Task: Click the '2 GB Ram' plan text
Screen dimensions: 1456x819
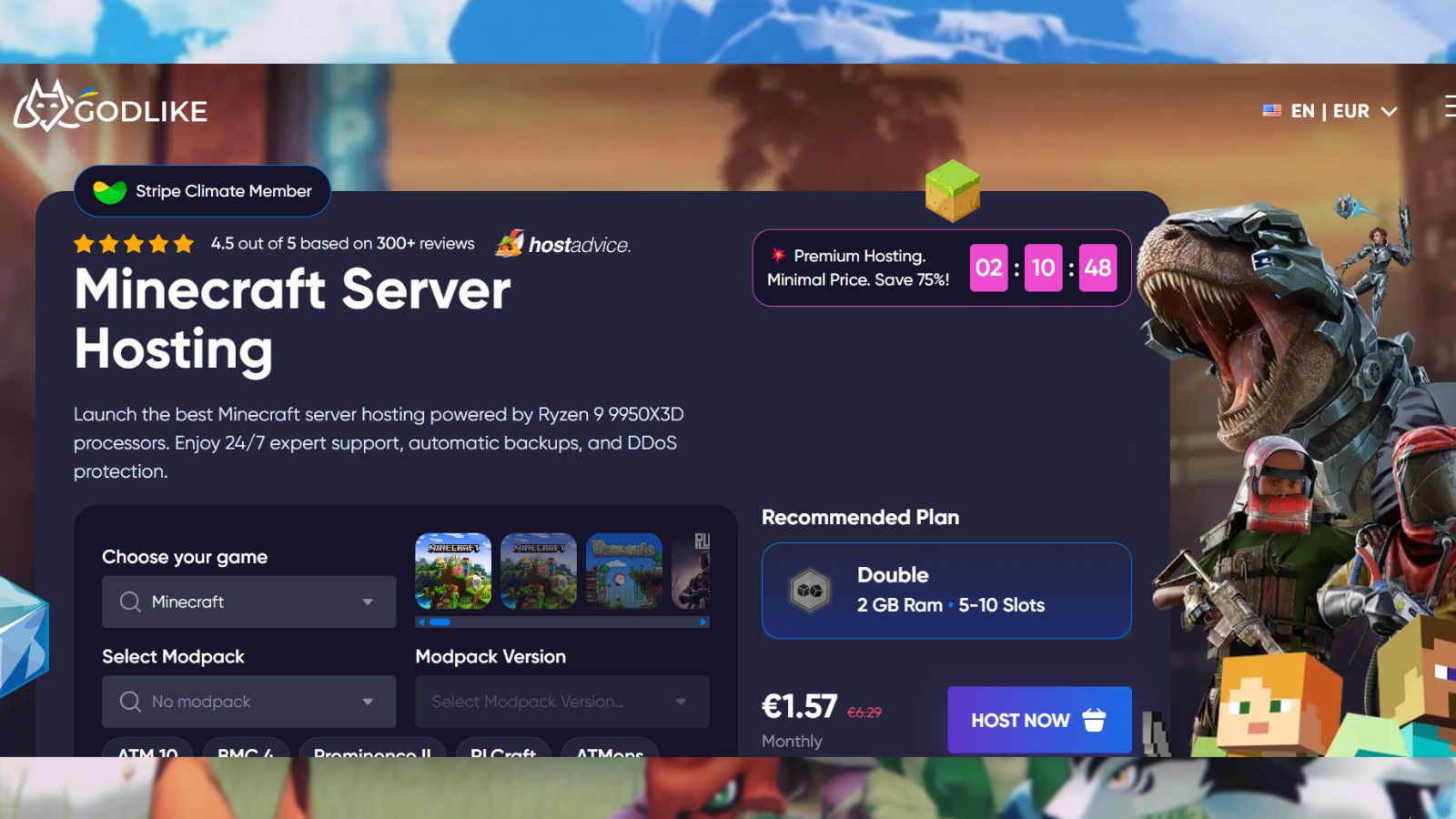Action: point(899,605)
